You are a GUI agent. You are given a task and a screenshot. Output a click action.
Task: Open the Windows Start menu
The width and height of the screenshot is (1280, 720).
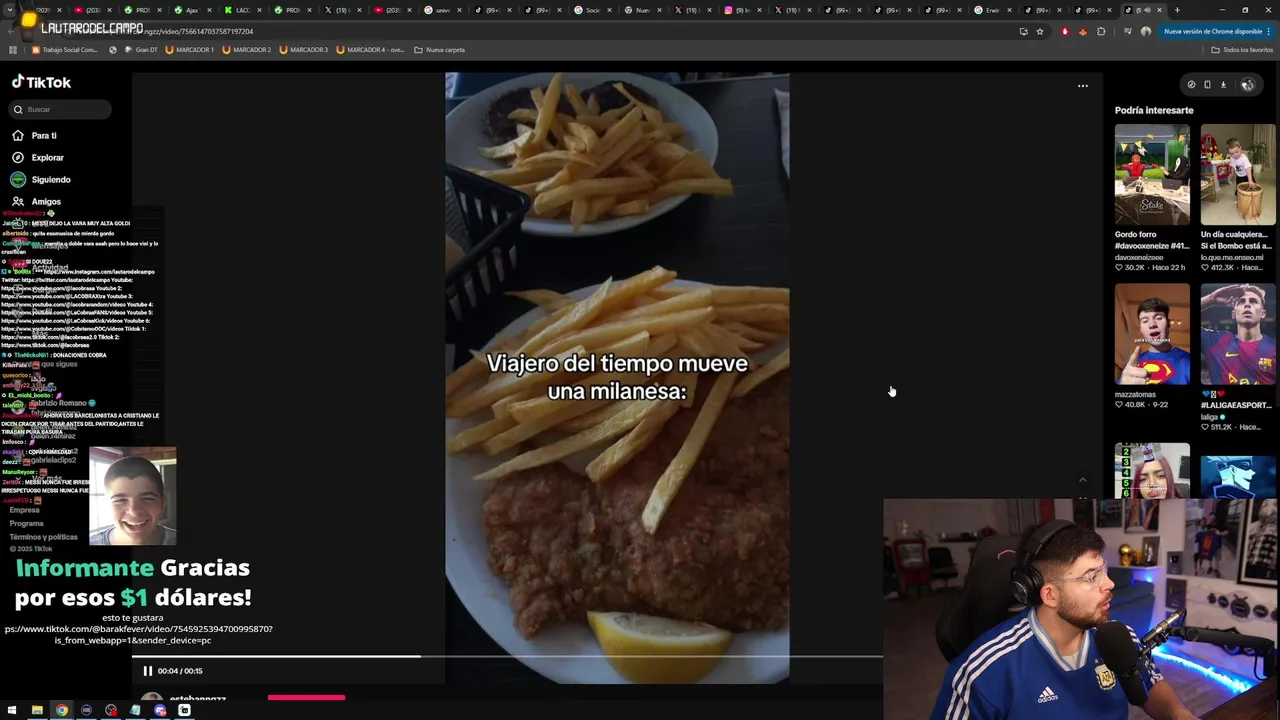click(x=13, y=710)
